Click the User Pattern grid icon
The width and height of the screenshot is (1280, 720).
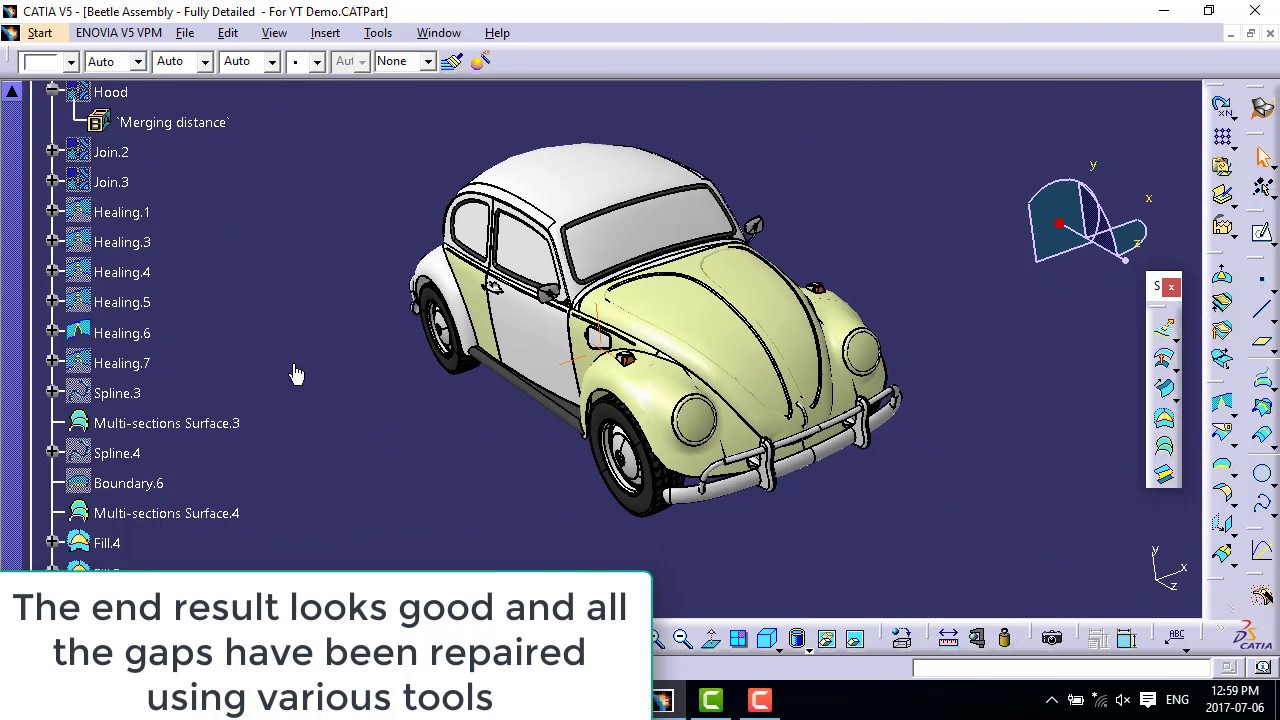pyautogui.click(x=1222, y=135)
